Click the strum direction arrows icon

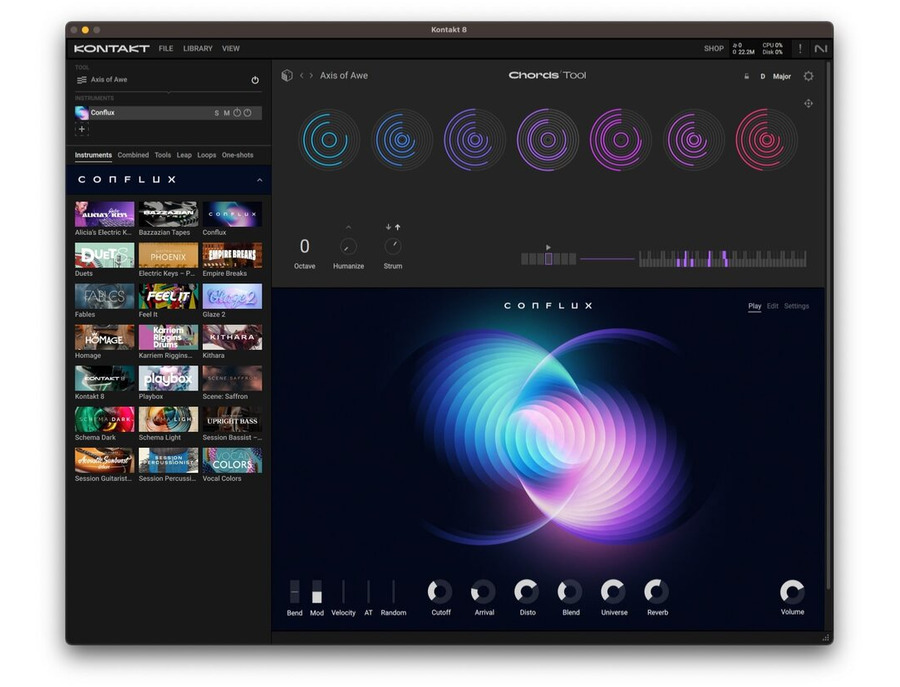pos(393,227)
